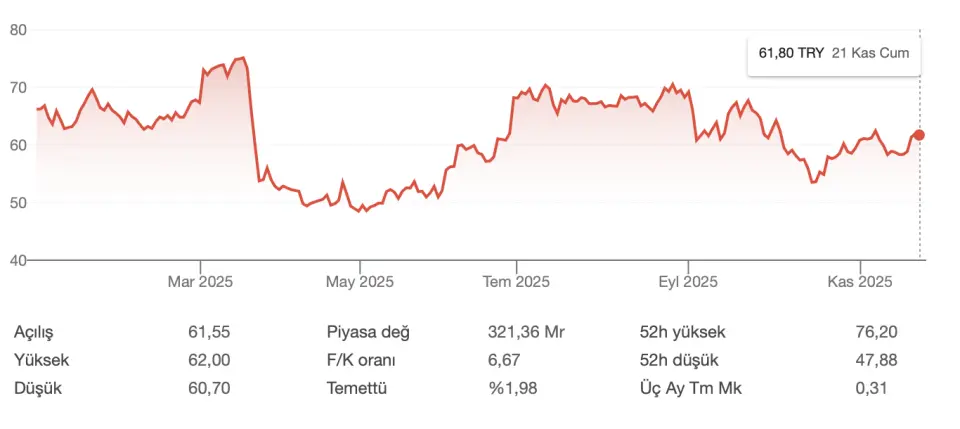The height and width of the screenshot is (429, 960).
Task: Click the Yüksek value 62,00
Action: (210, 360)
